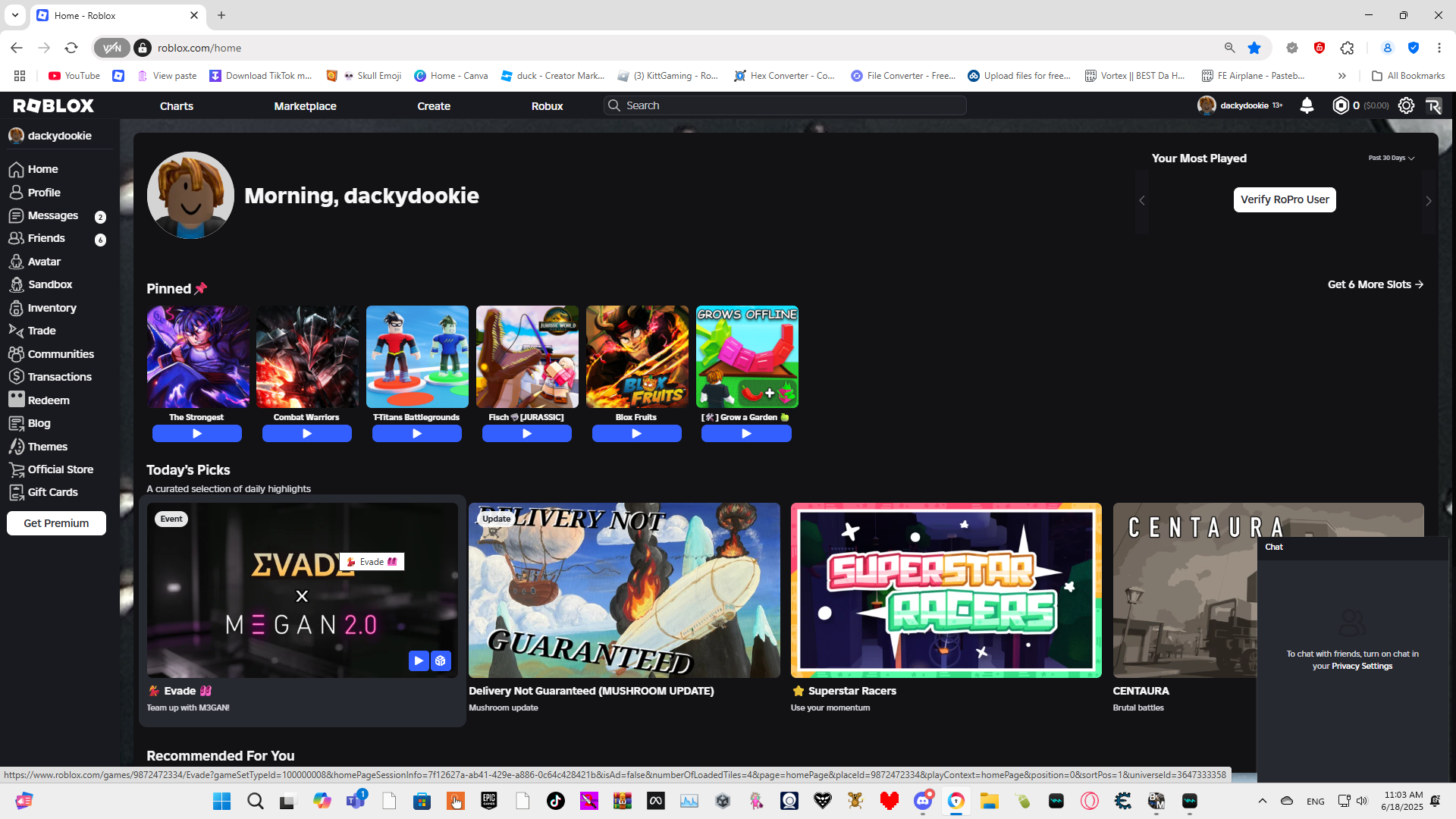Click Get 6 More Slots link
Screen dimensions: 1456x819
1376,284
